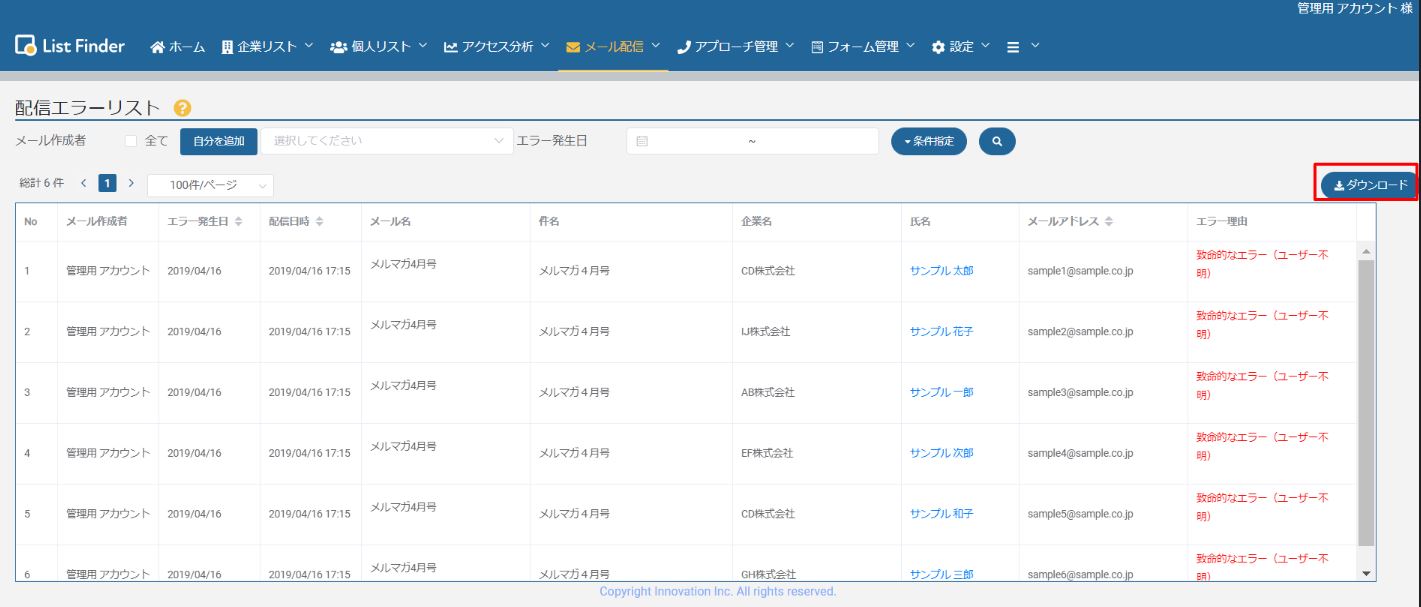Expand the 条件指定 filter button
This screenshot has width=1421, height=607.
(x=929, y=141)
